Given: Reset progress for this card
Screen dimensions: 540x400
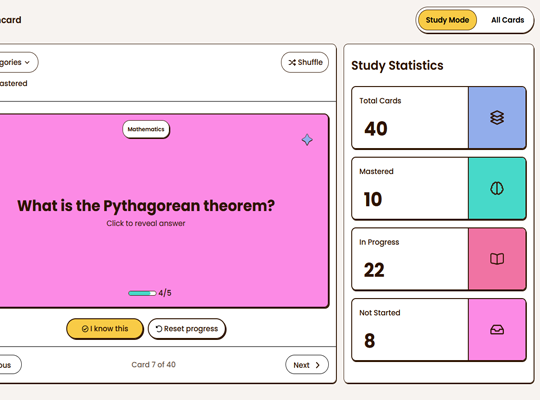Looking at the screenshot, I should [187, 329].
